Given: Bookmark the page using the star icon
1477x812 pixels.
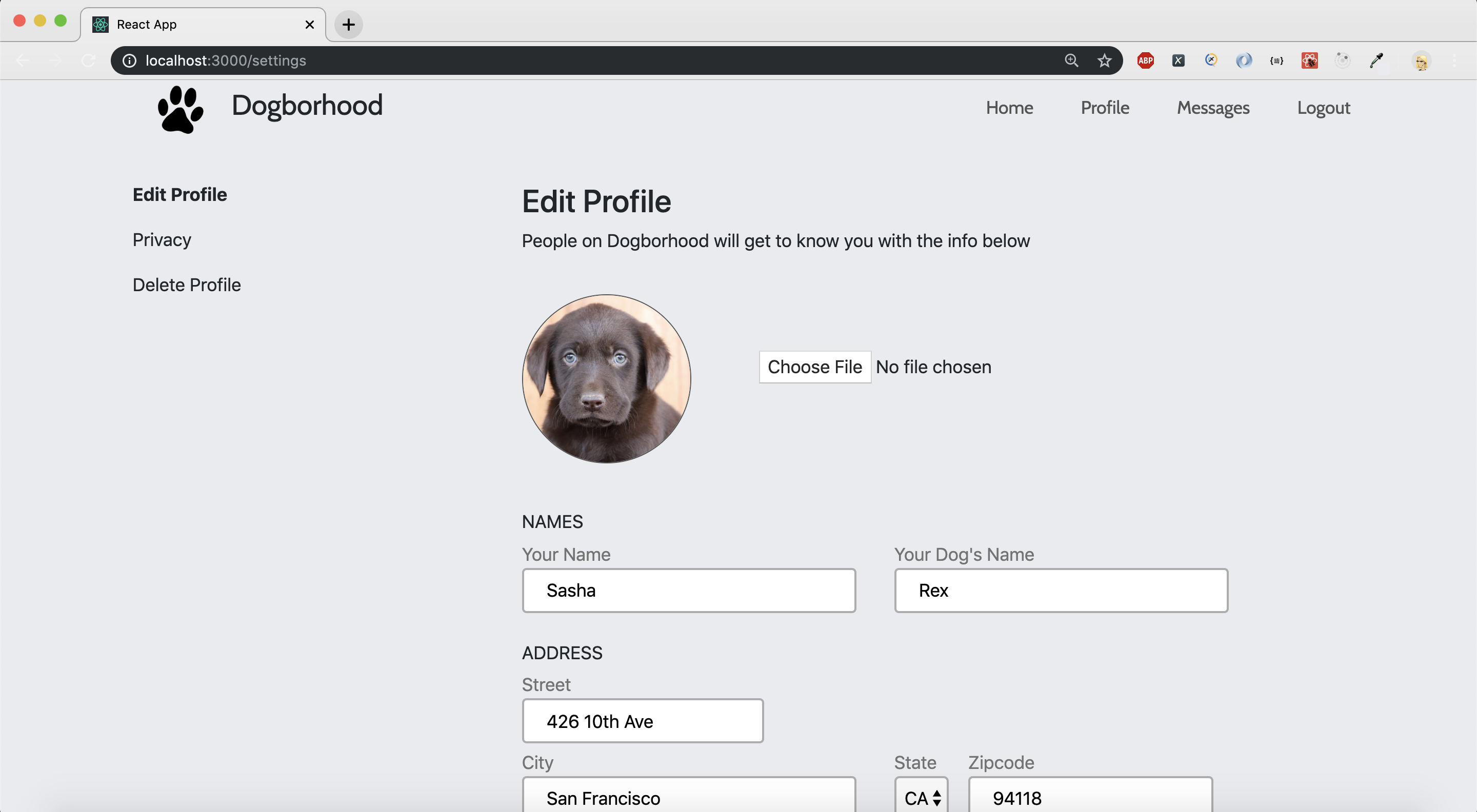Looking at the screenshot, I should click(1105, 60).
